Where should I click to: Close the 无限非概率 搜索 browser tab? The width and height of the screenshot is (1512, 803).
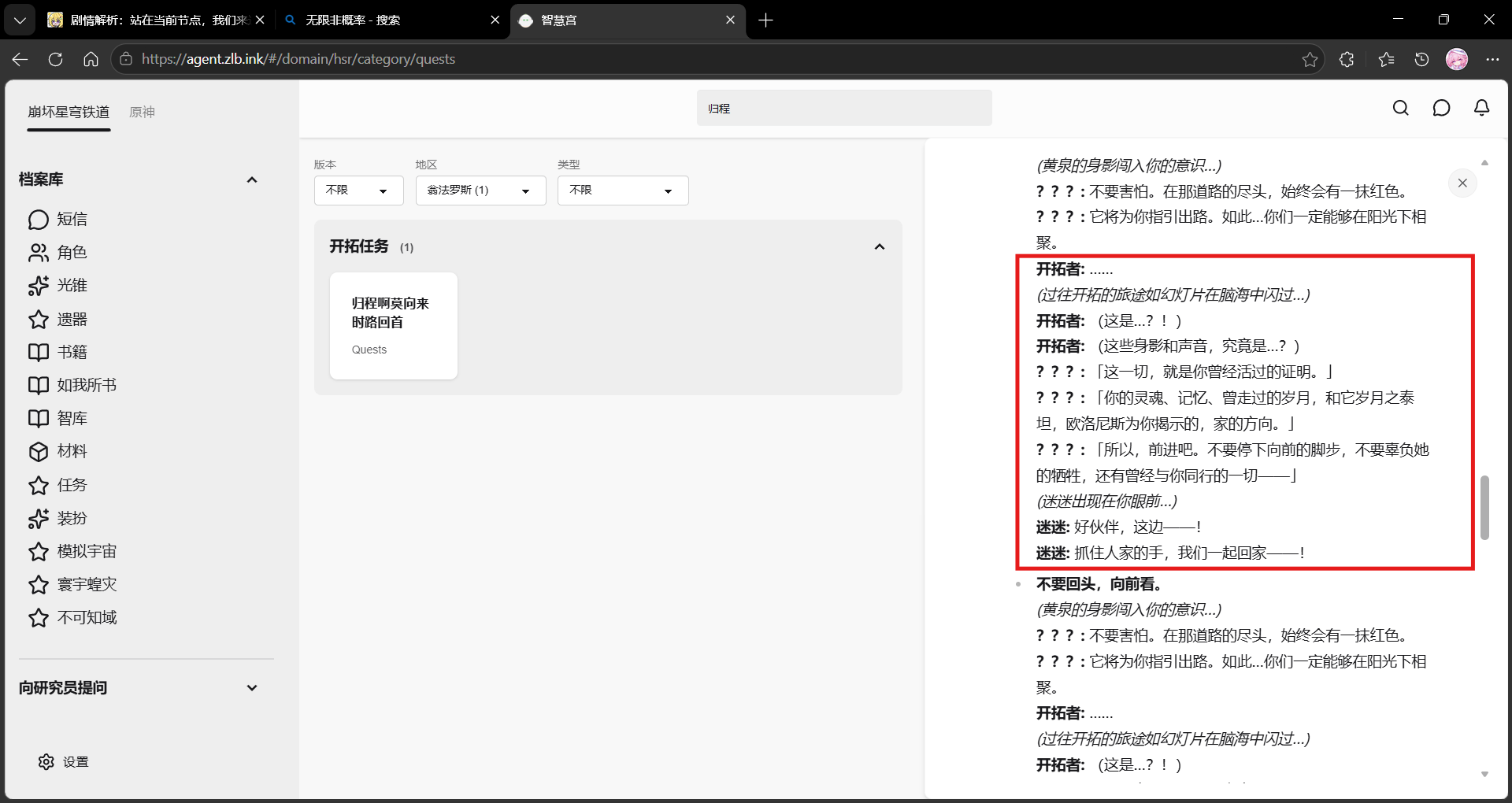[495, 20]
